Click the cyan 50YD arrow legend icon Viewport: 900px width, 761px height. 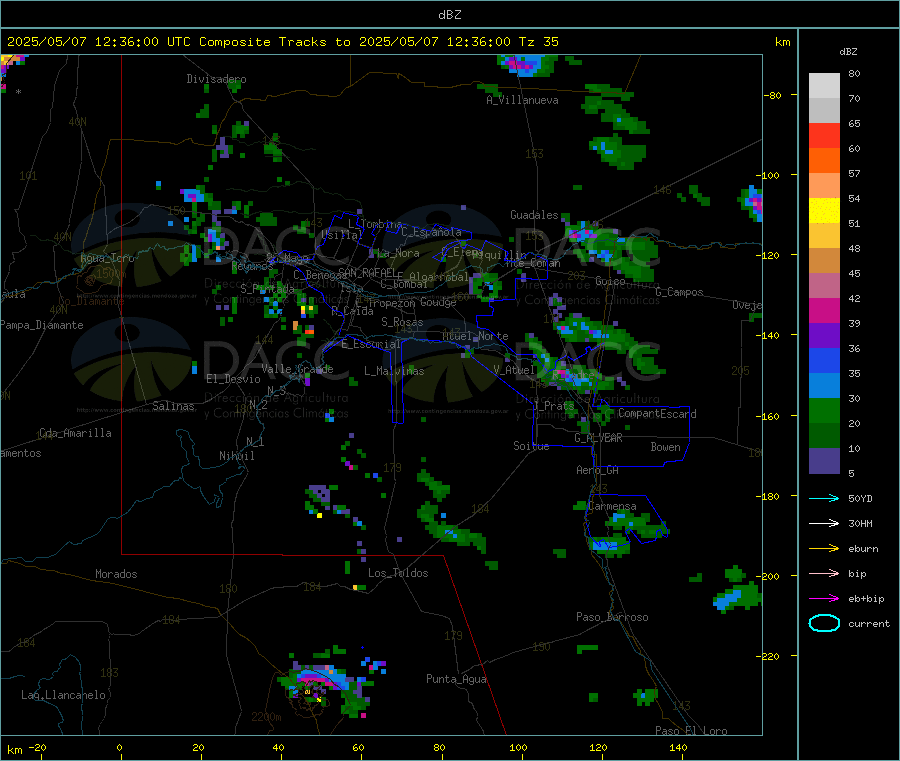click(x=824, y=498)
